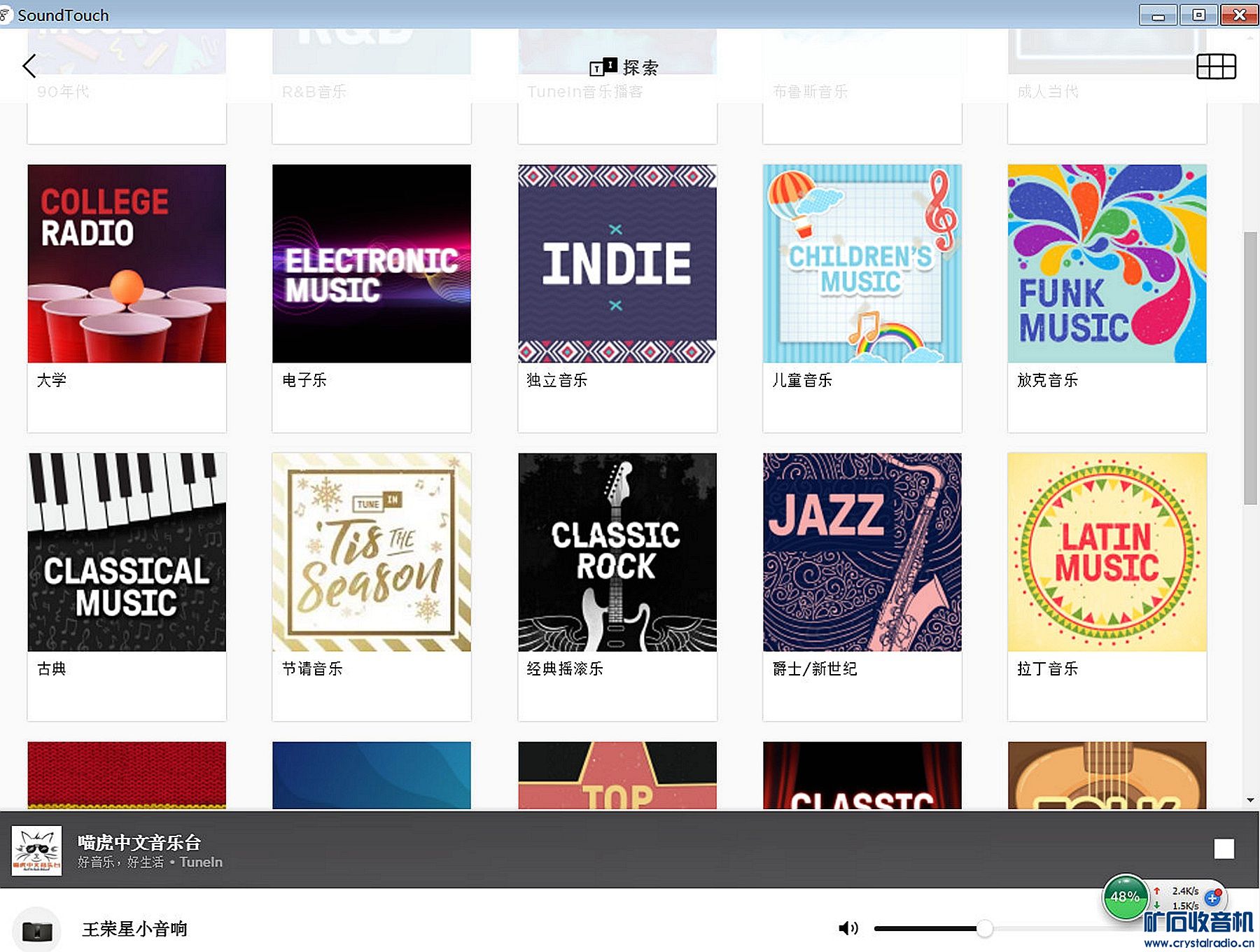Switch to grid view layout icon
Viewport: 1260px width, 952px height.
tap(1216, 66)
